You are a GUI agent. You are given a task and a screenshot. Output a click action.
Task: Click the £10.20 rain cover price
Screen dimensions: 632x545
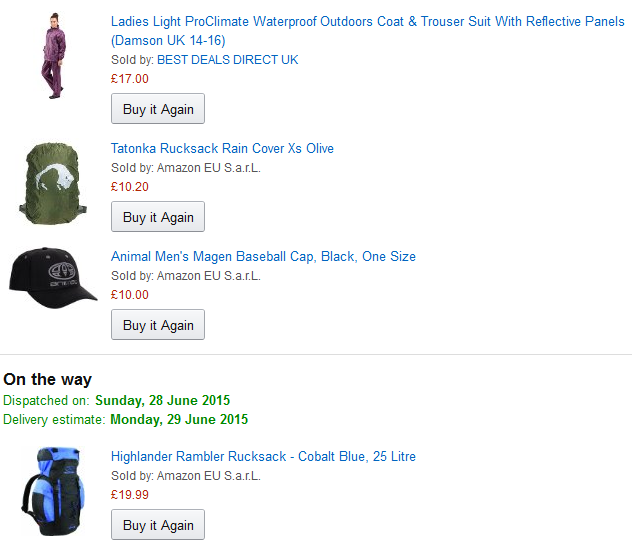tap(130, 187)
